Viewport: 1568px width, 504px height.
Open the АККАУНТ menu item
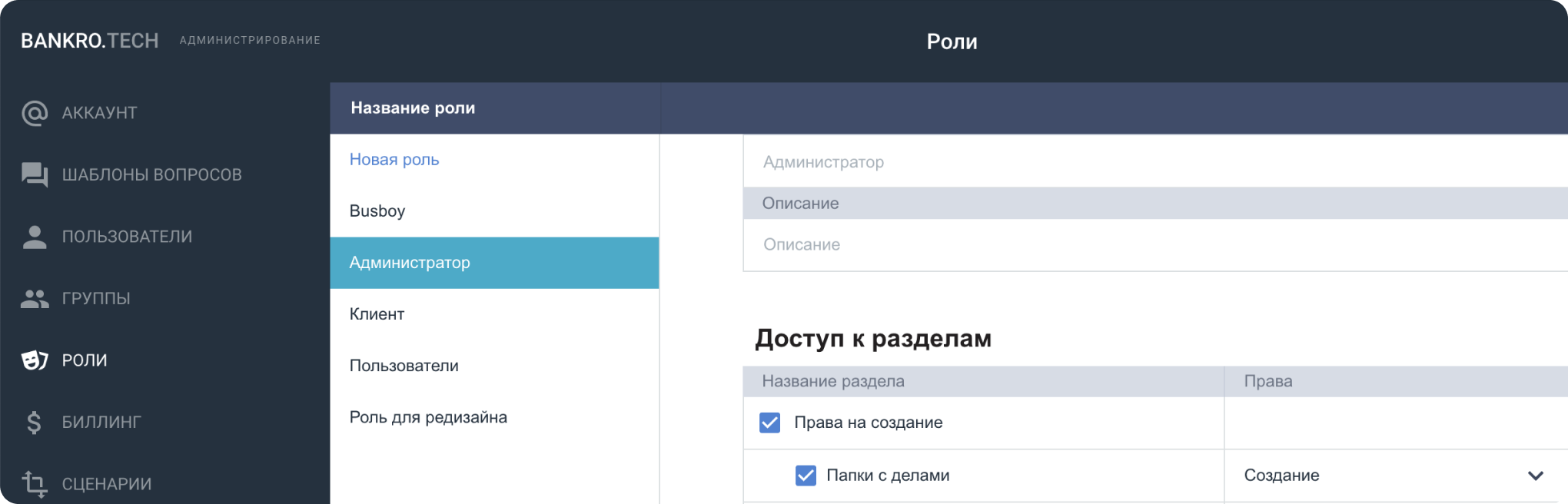(99, 113)
